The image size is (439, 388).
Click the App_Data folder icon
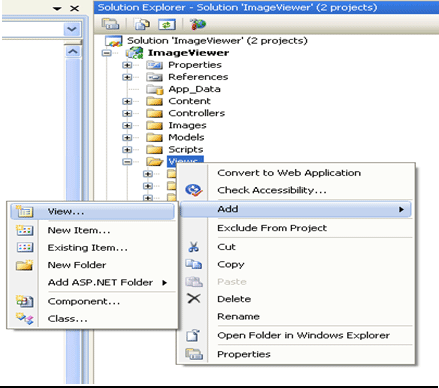(155, 89)
